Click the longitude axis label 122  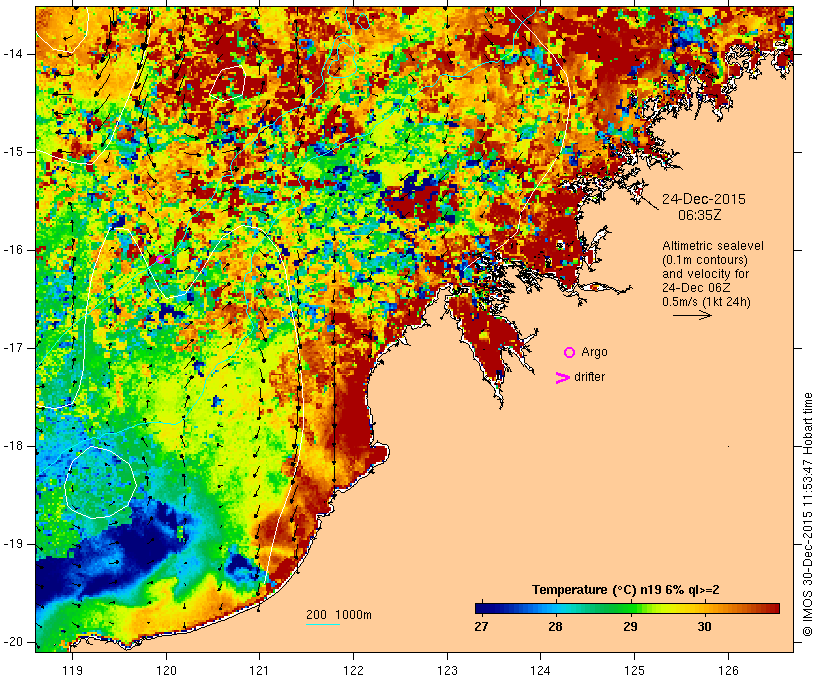coord(354,670)
